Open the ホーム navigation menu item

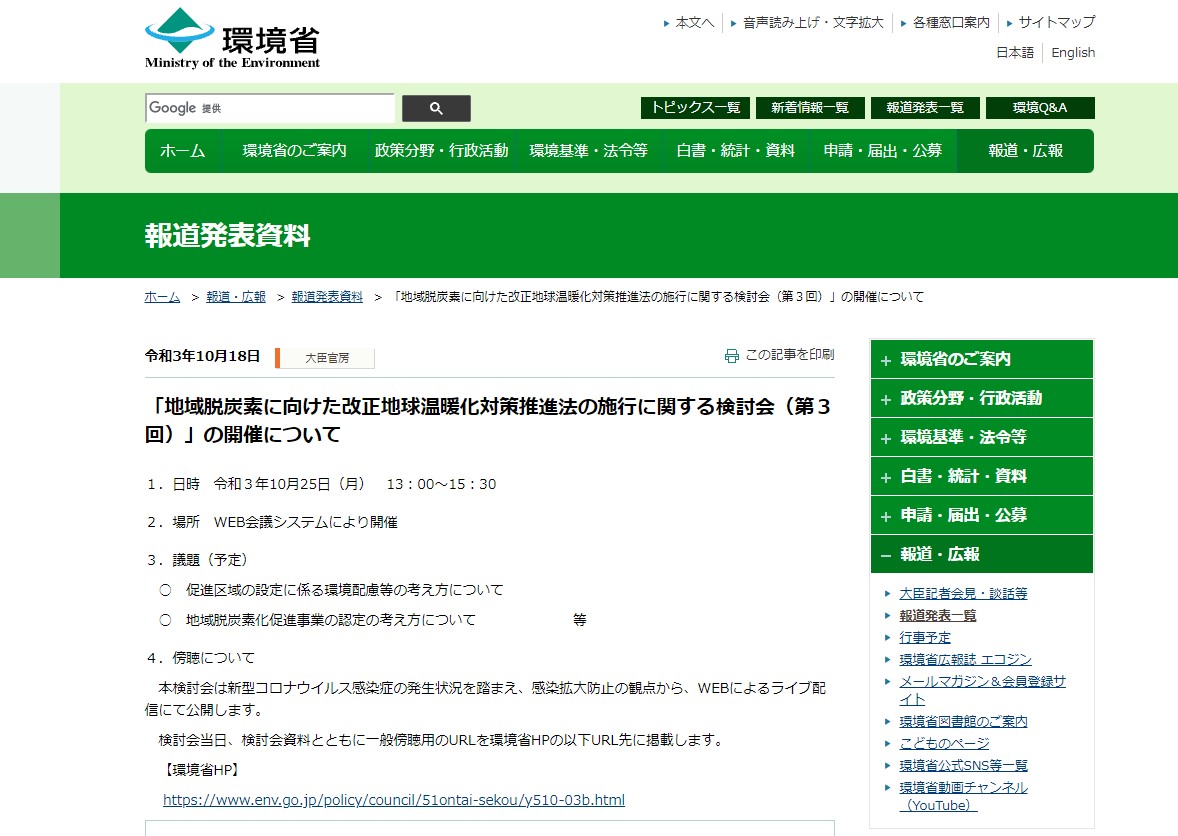182,151
